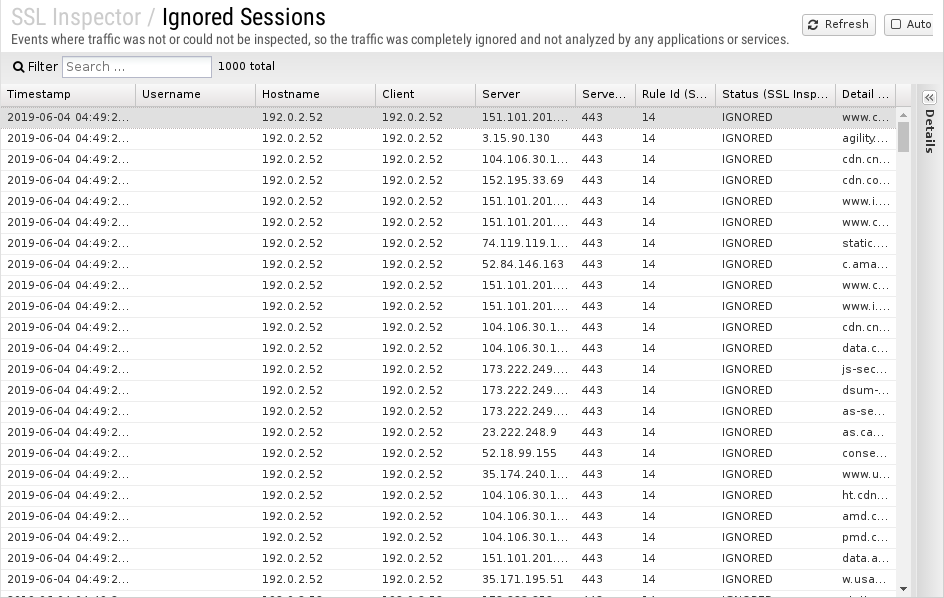Click the Filter magnifier icon
Screen dimensions: 944x598
pos(19,67)
